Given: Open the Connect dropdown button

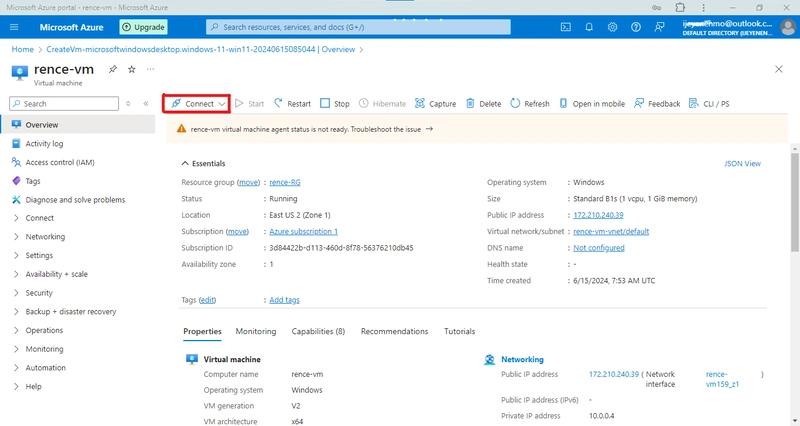Looking at the screenshot, I should click(197, 104).
